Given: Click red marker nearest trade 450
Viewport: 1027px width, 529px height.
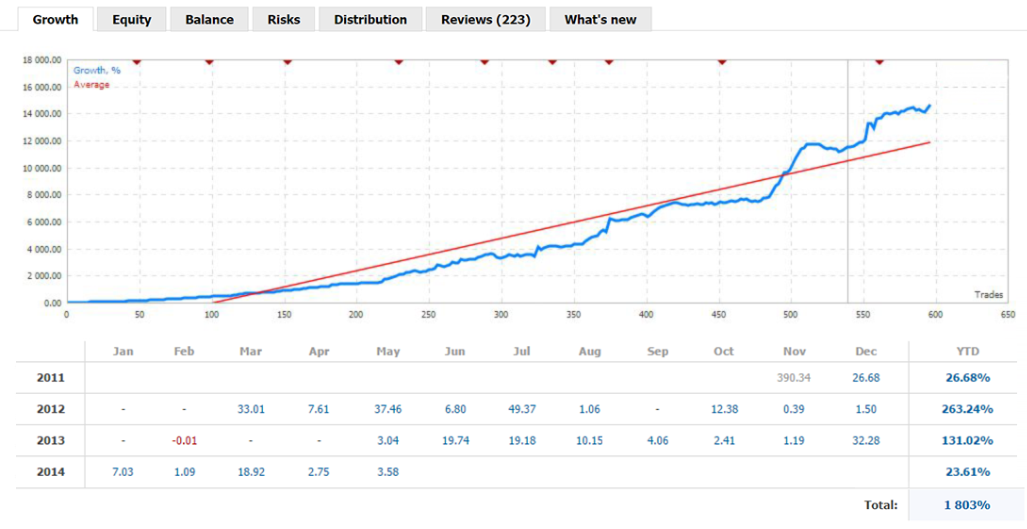Looking at the screenshot, I should click(x=722, y=61).
